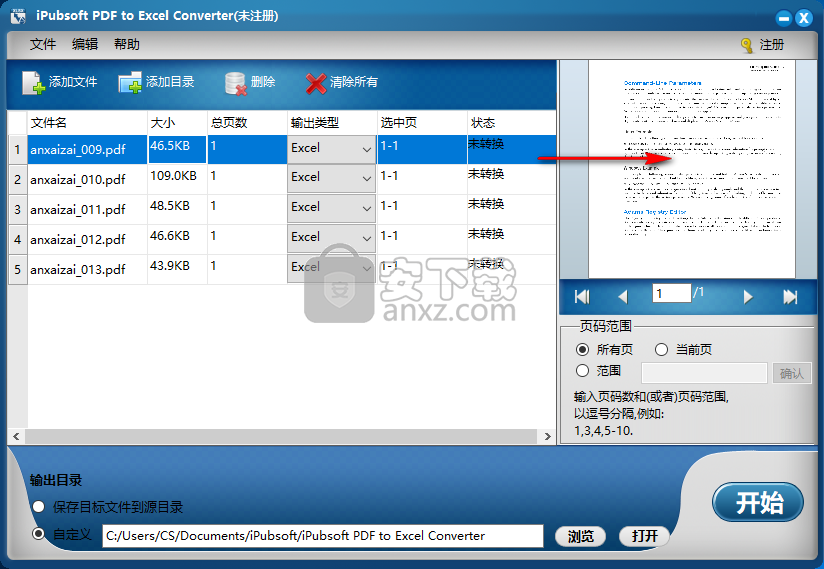Select the 所有页 (all pages) radio button

click(582, 349)
